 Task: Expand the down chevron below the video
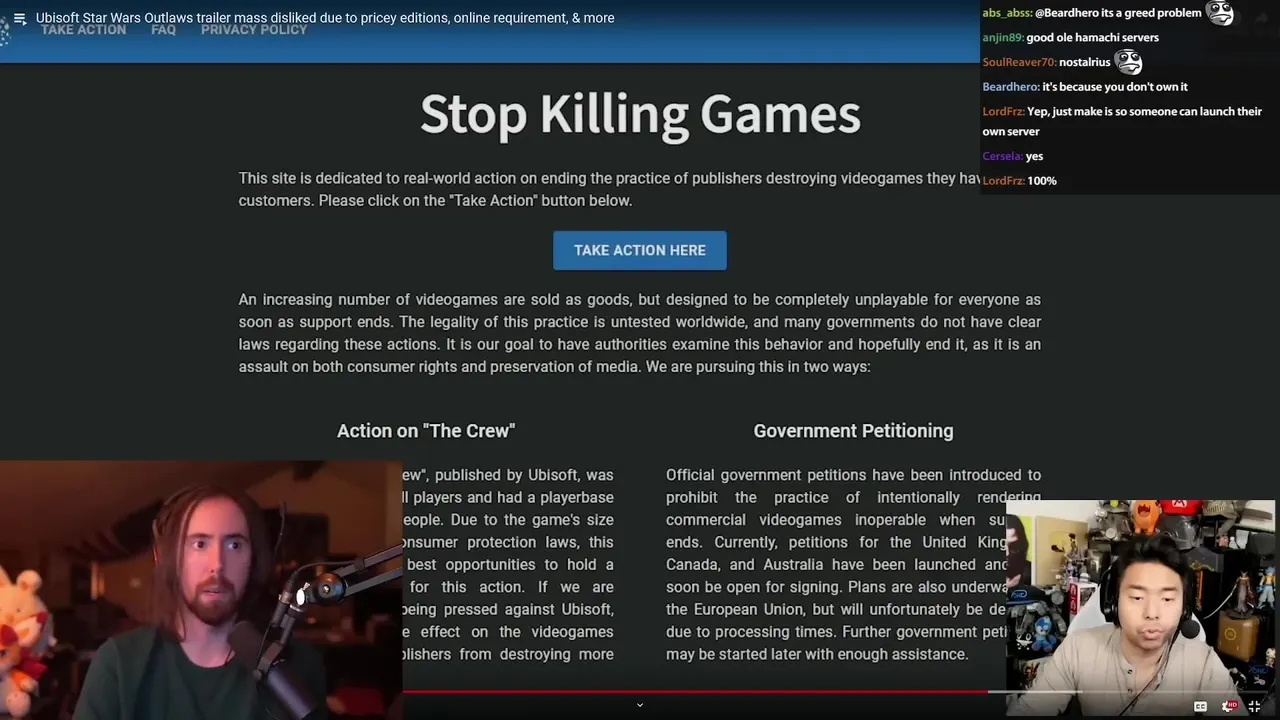click(x=640, y=705)
